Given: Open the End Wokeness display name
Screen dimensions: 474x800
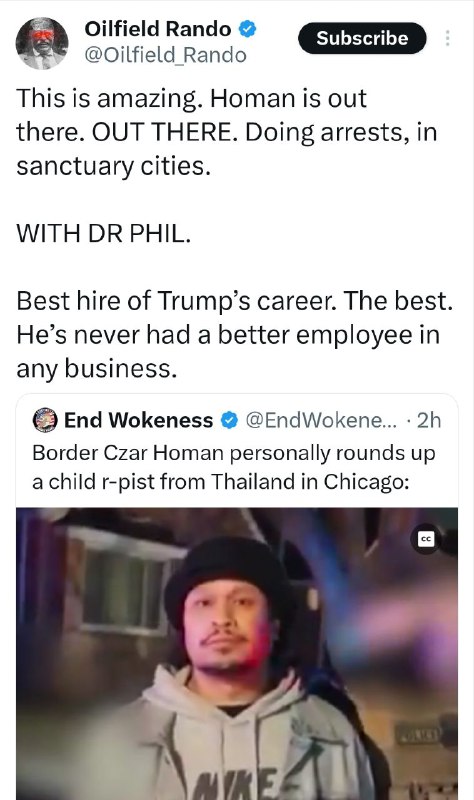Looking at the screenshot, I should pos(138,420).
